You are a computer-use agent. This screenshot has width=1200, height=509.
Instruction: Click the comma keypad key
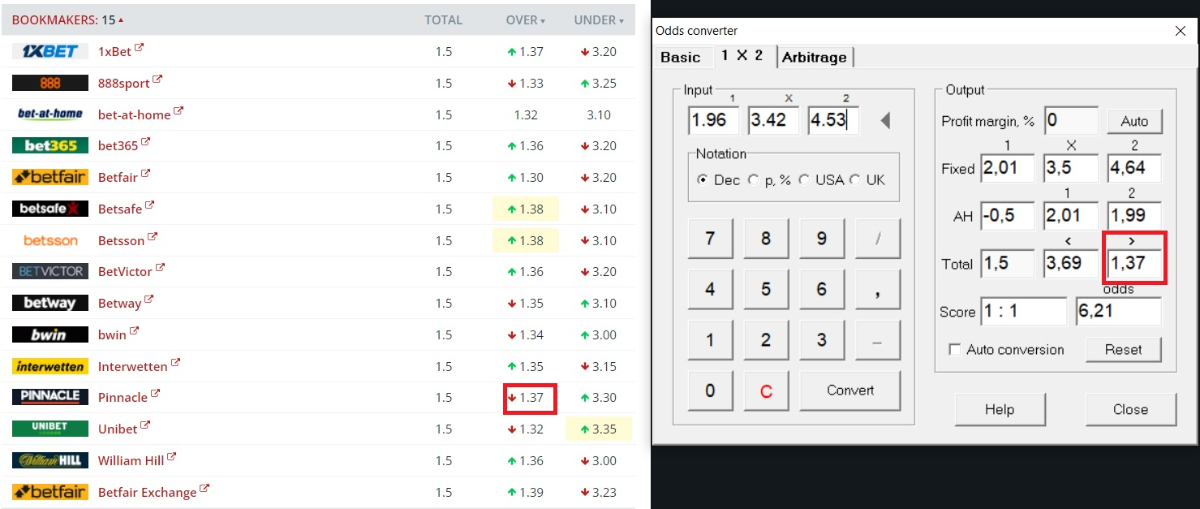pos(877,289)
